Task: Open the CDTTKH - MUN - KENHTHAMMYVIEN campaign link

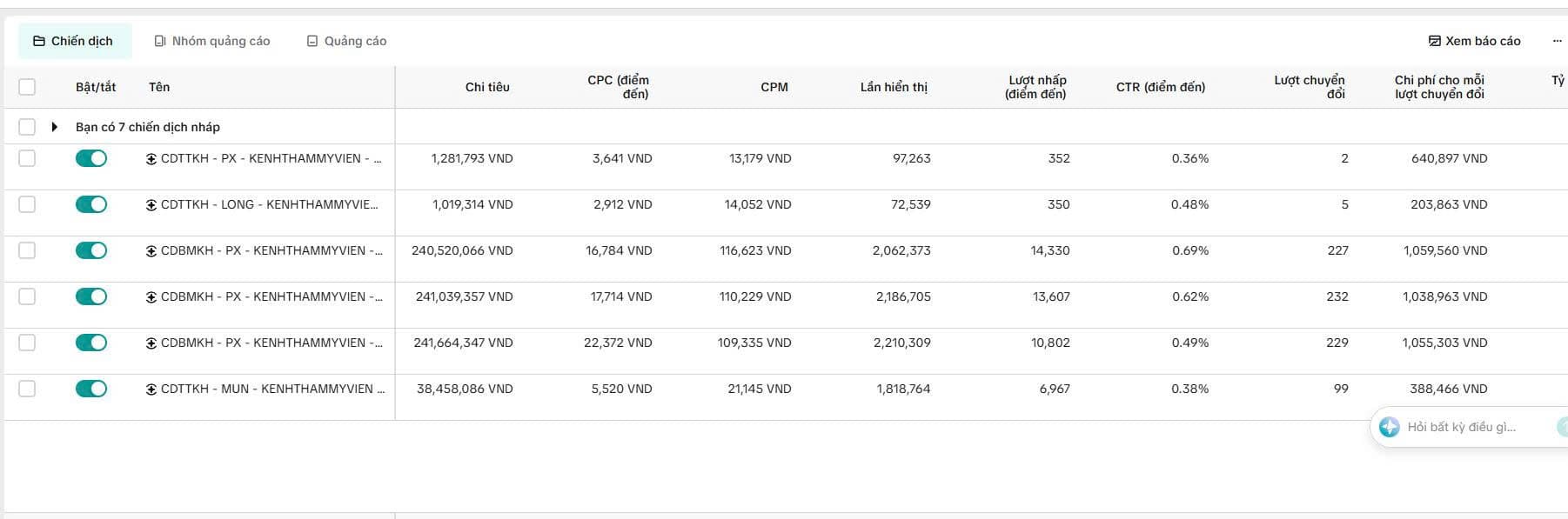Action: pos(272,389)
